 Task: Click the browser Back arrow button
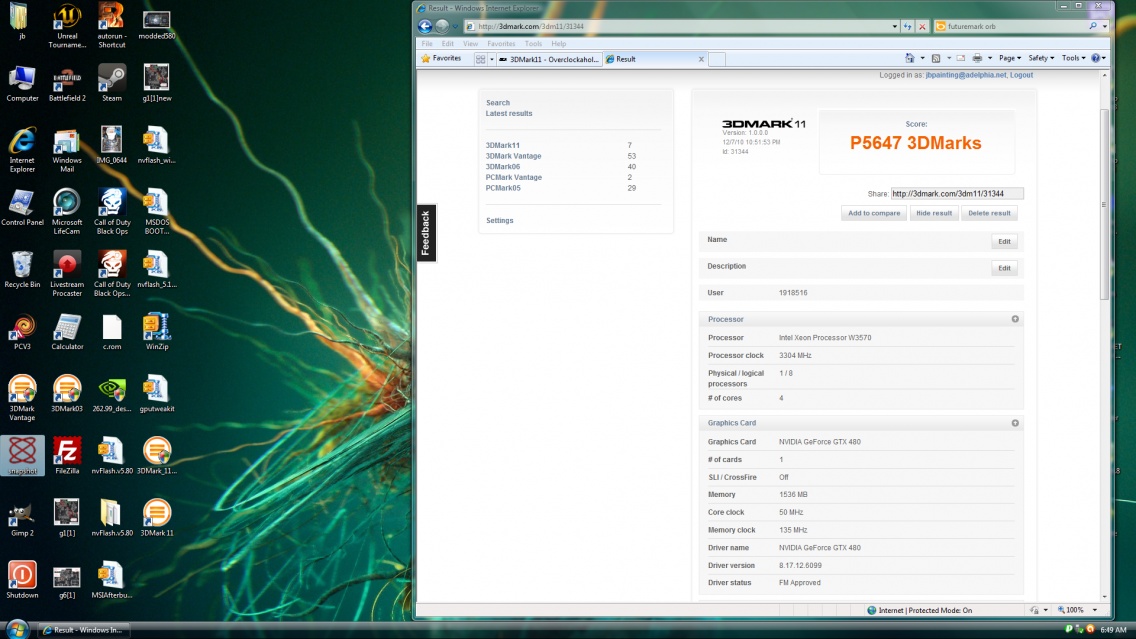(425, 27)
